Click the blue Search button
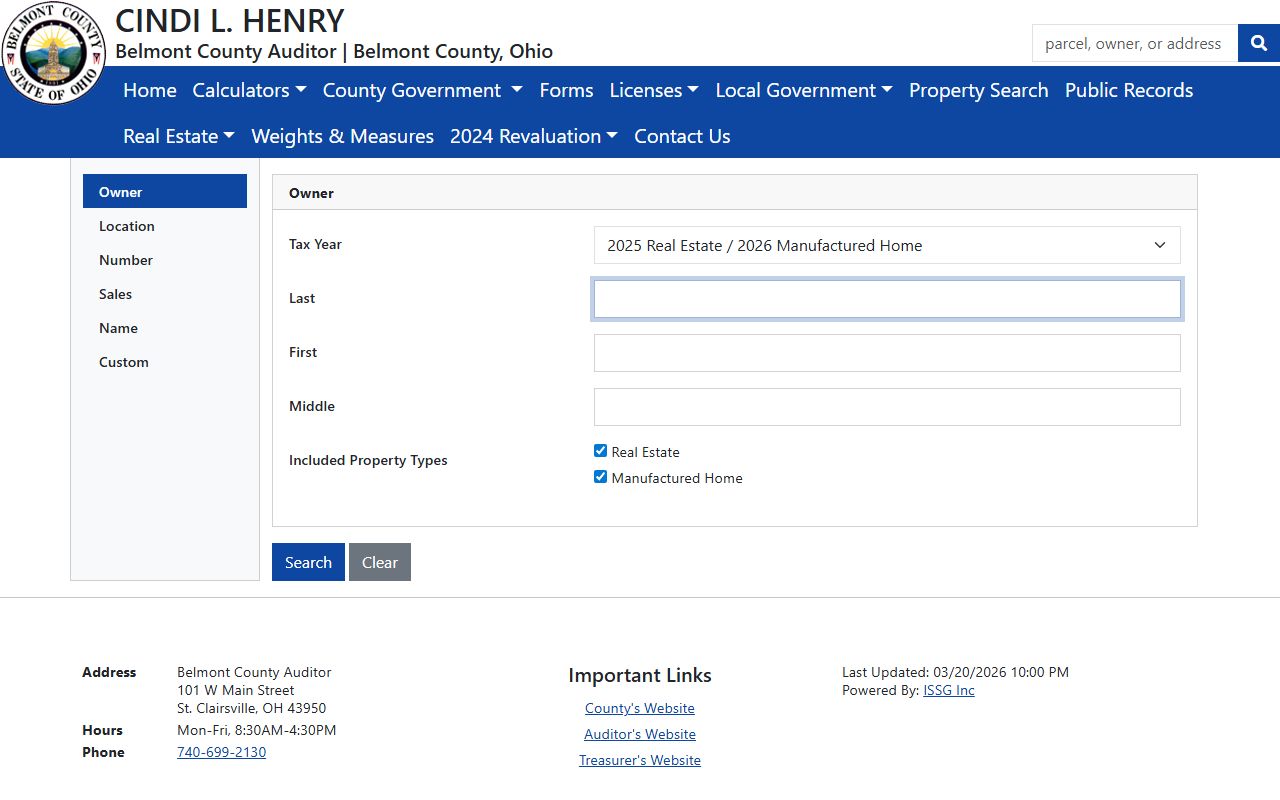The height and width of the screenshot is (800, 1280). [x=308, y=562]
